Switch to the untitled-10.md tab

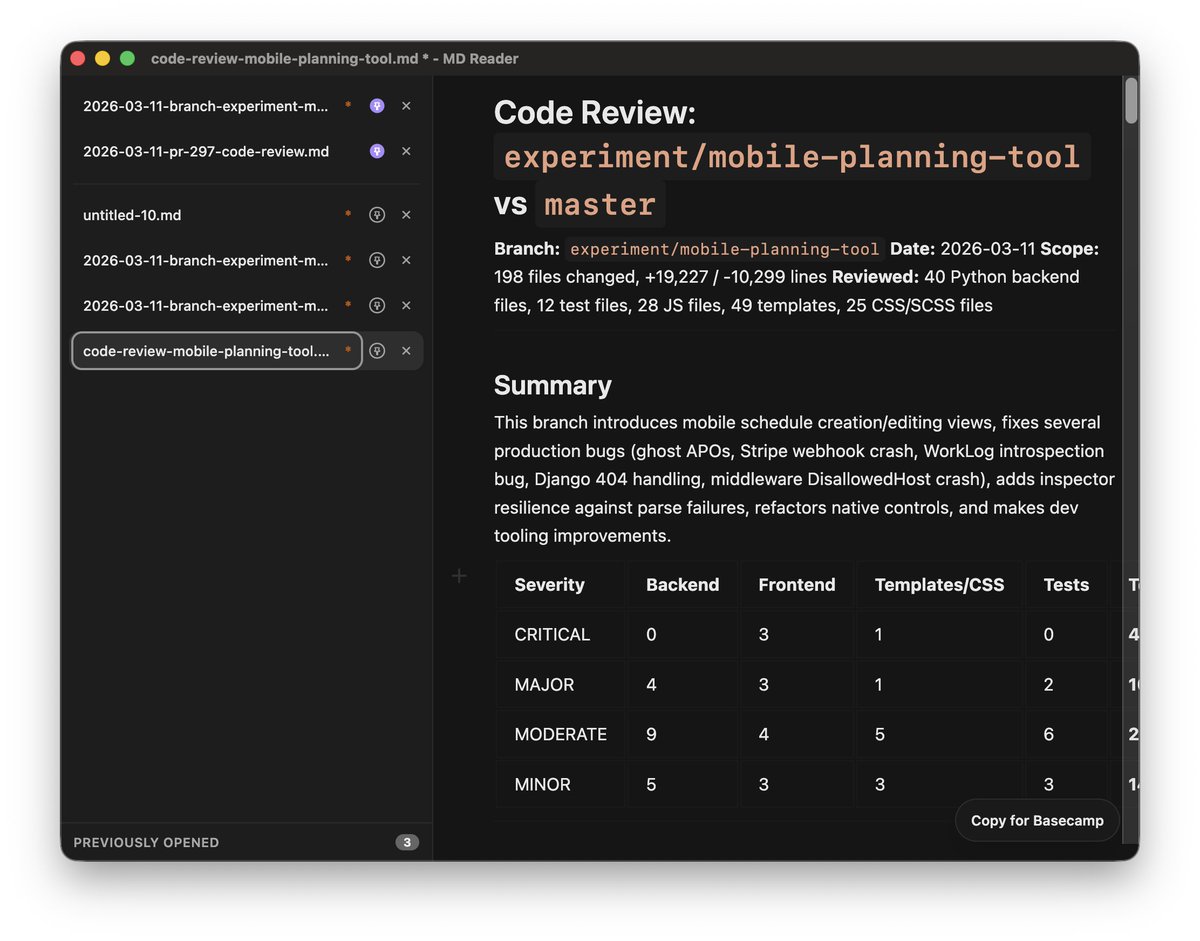(132, 215)
